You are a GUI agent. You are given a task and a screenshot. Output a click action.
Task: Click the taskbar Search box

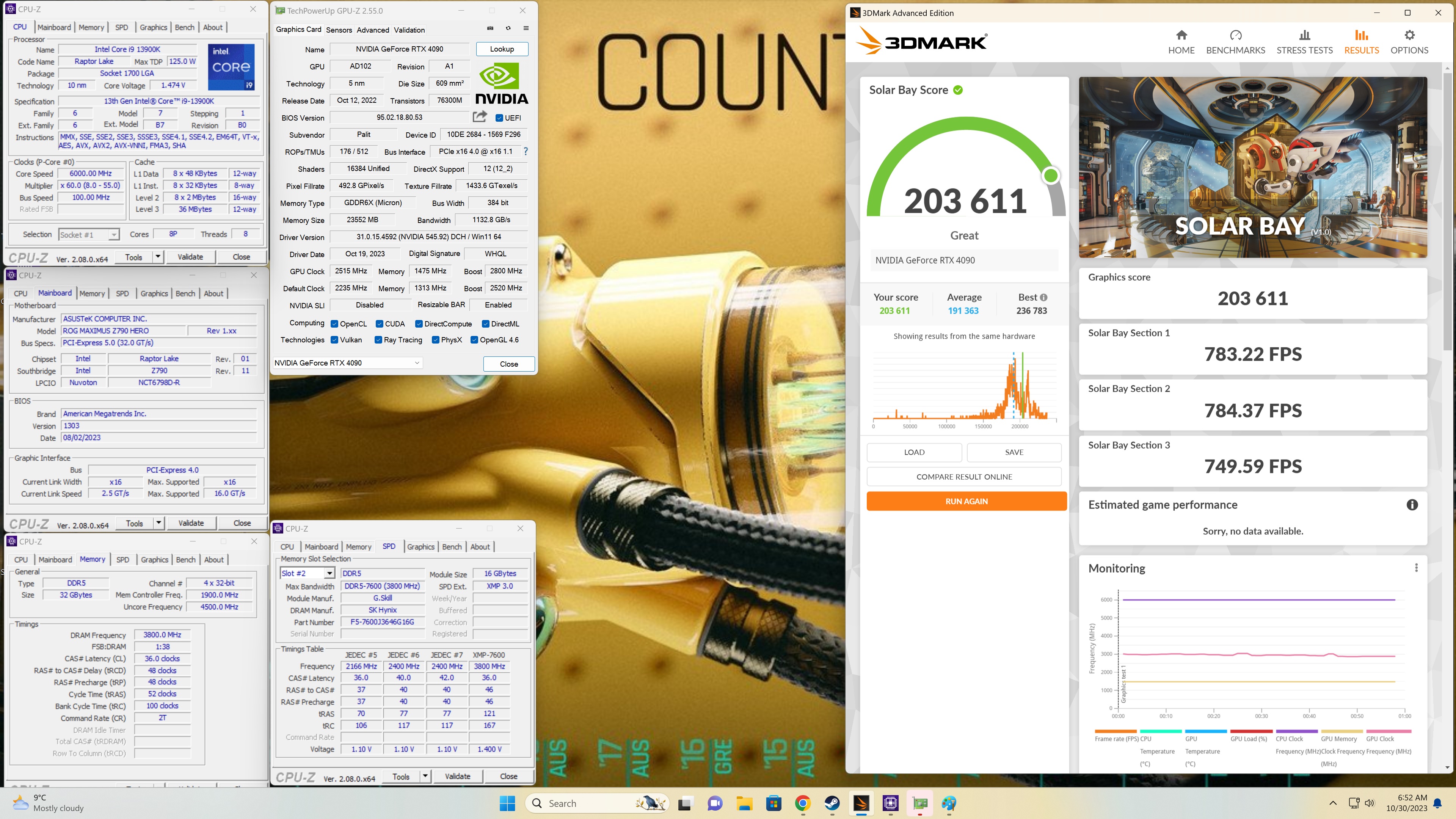tap(598, 803)
